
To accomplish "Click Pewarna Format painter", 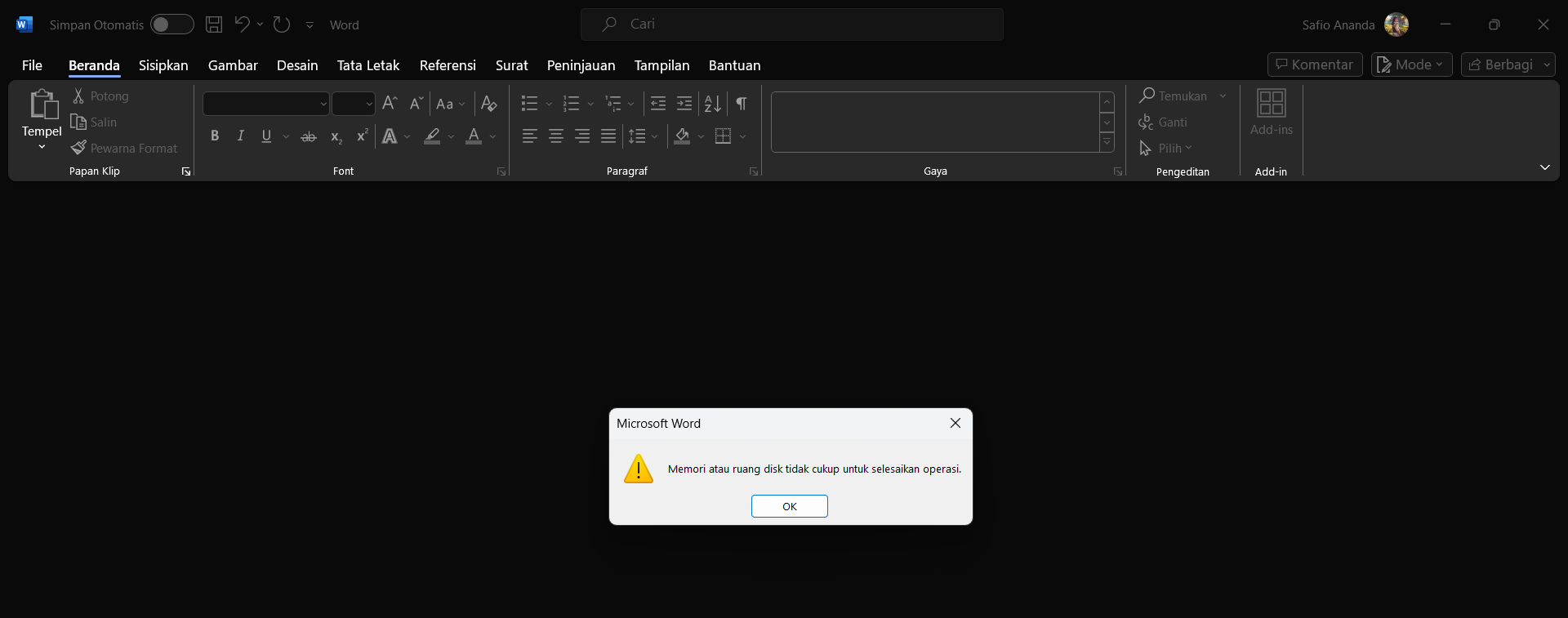I will pyautogui.click(x=124, y=149).
